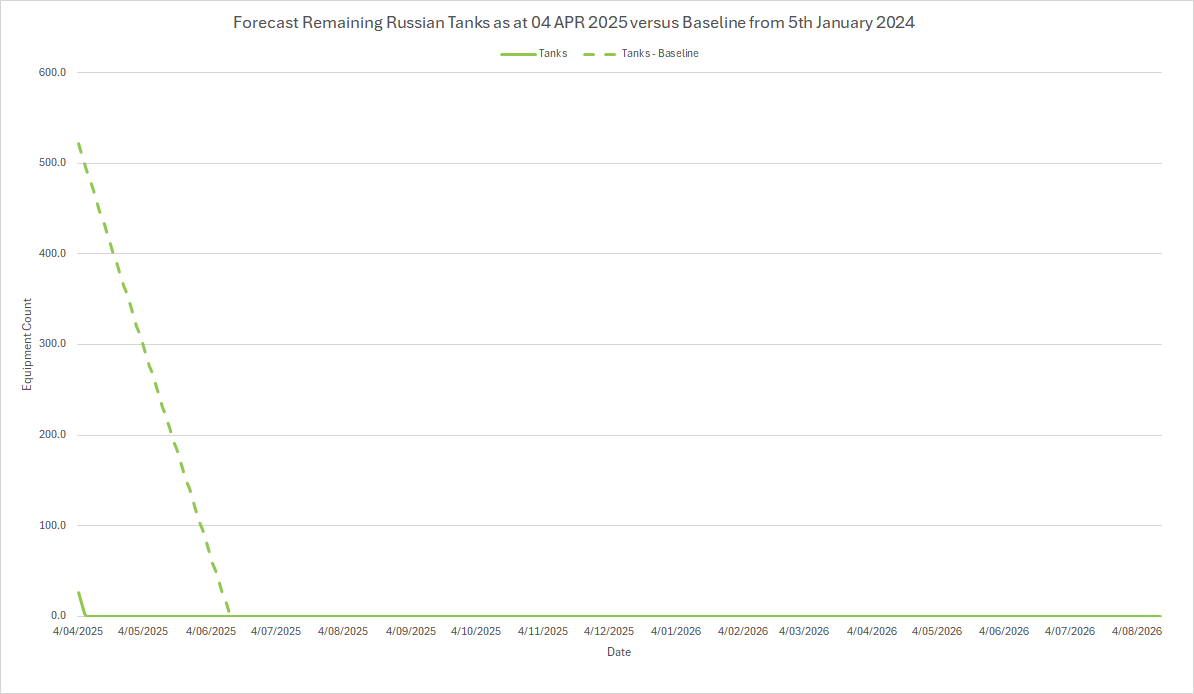Select the solid green Tanks legend line marker

pos(518,54)
